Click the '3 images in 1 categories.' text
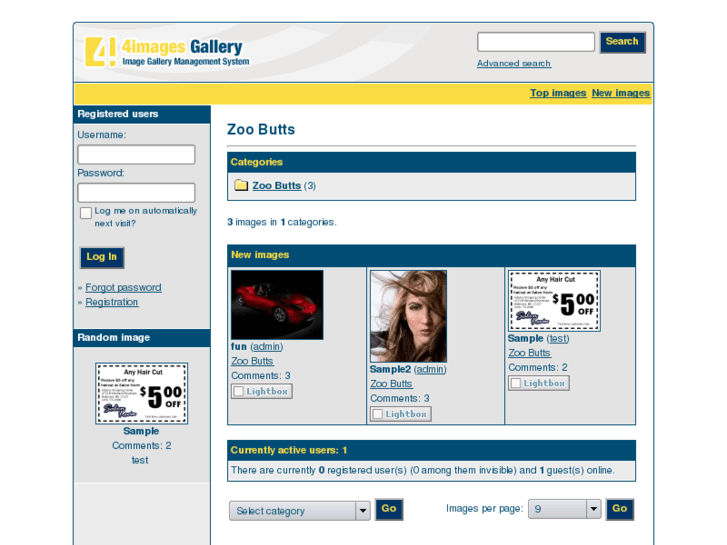 click(x=282, y=222)
